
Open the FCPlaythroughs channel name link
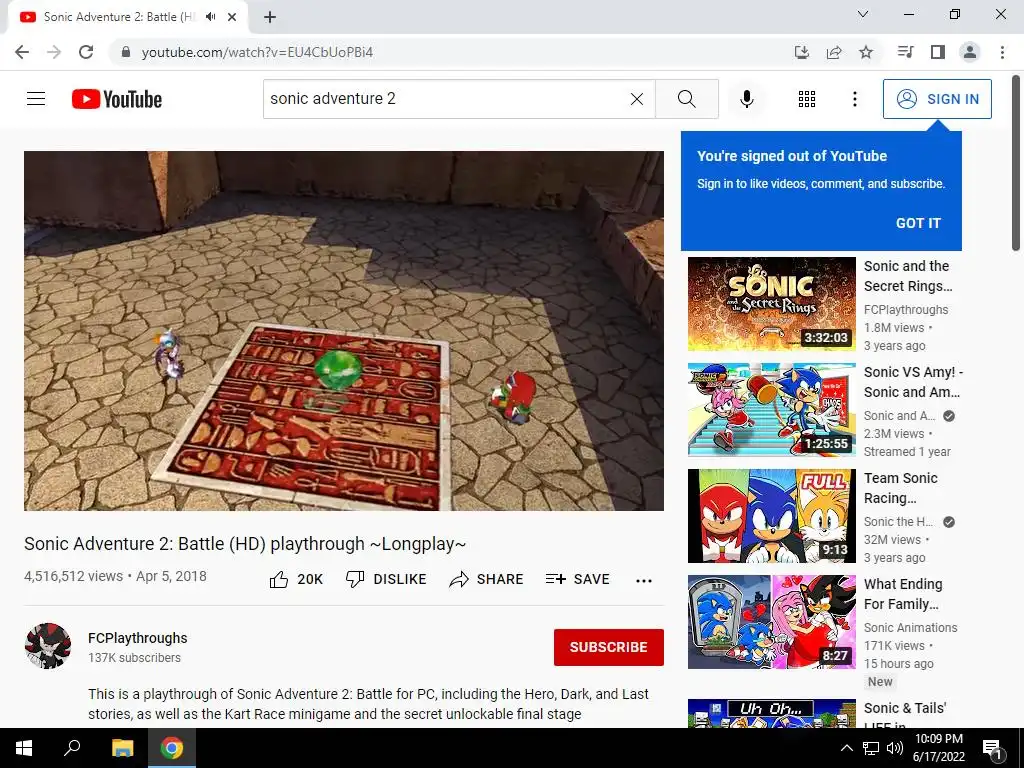(x=138, y=638)
